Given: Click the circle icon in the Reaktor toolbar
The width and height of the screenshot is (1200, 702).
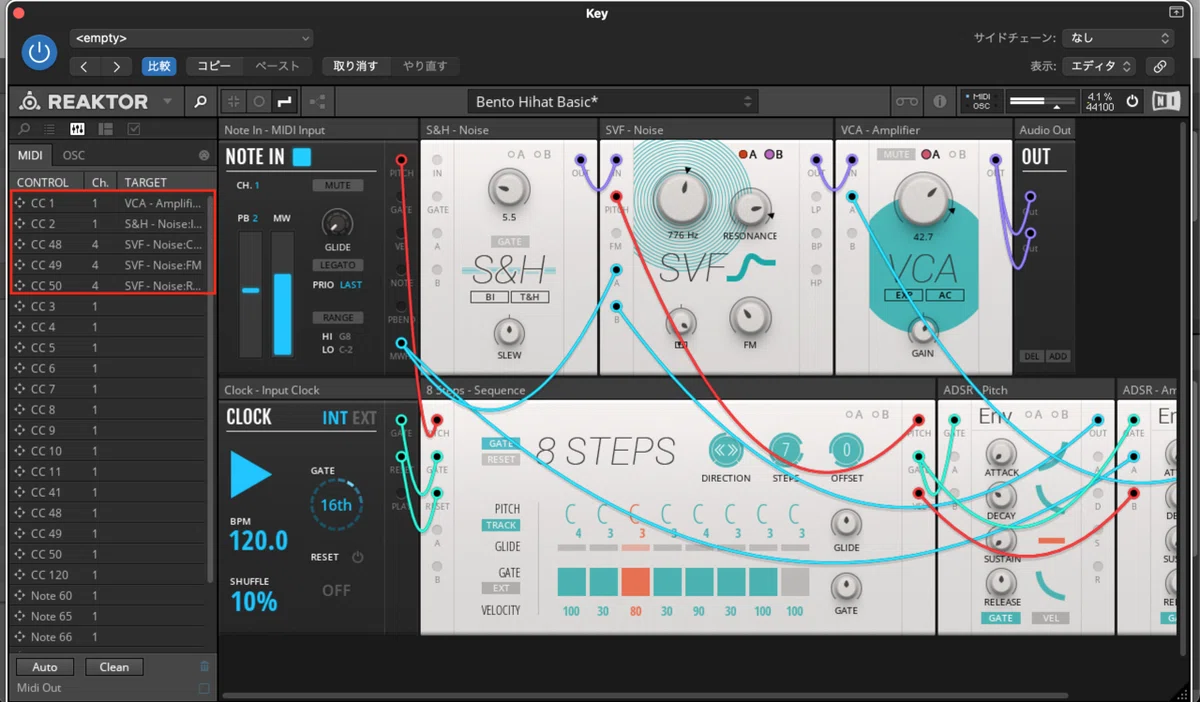Looking at the screenshot, I should point(259,101).
